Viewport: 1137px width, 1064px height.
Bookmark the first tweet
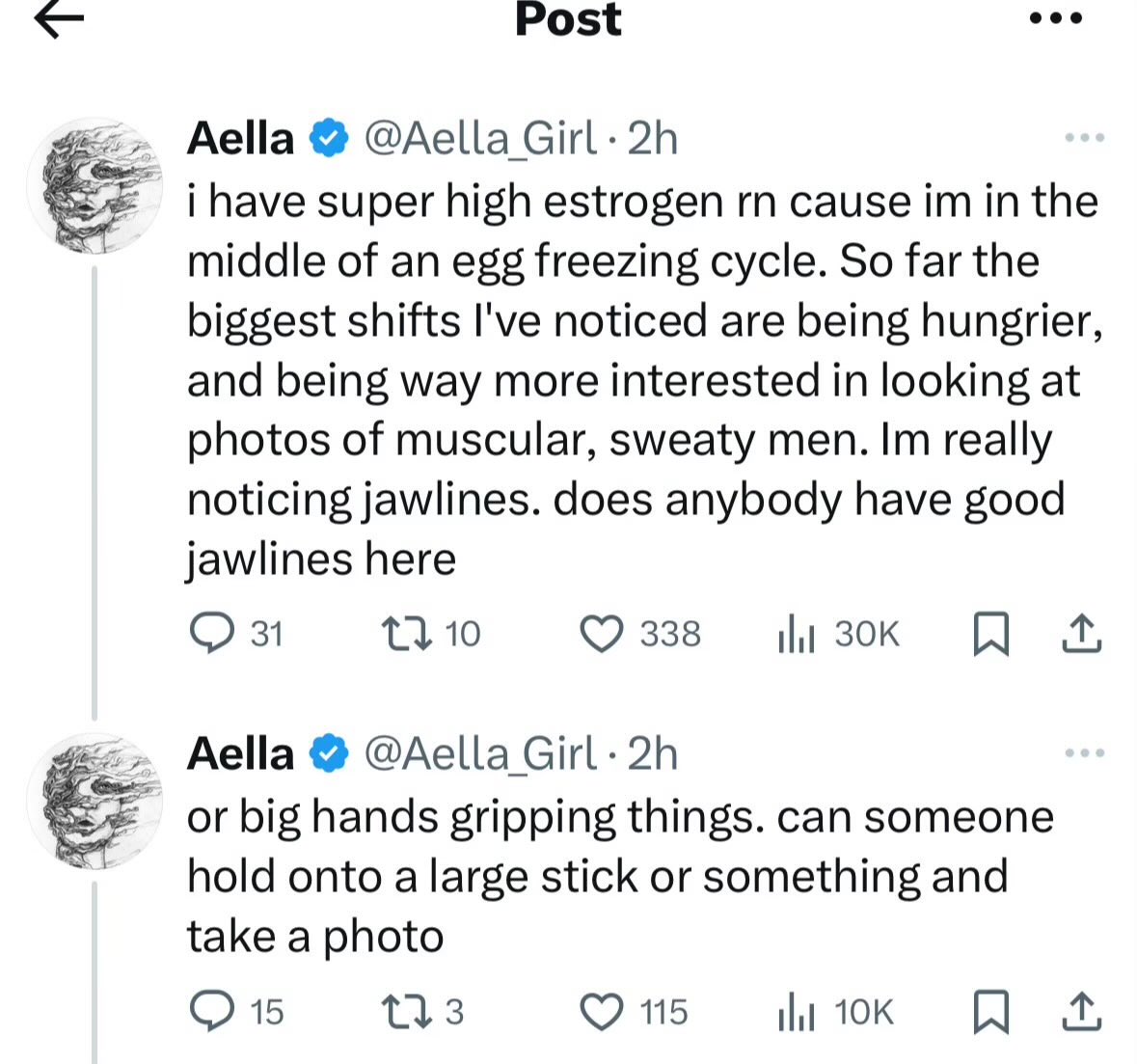(990, 634)
